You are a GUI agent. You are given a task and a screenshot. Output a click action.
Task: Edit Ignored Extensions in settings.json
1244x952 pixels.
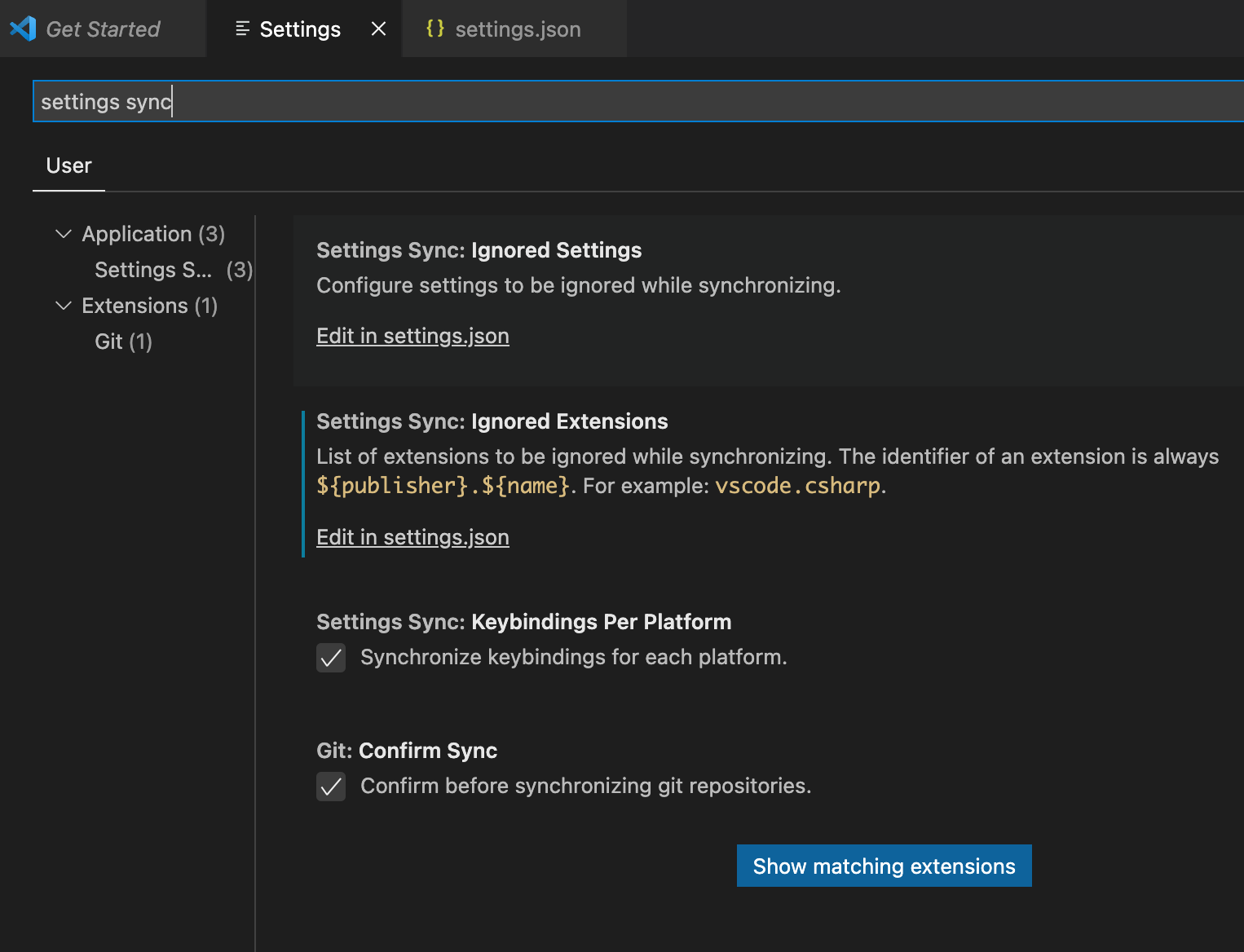pos(412,537)
